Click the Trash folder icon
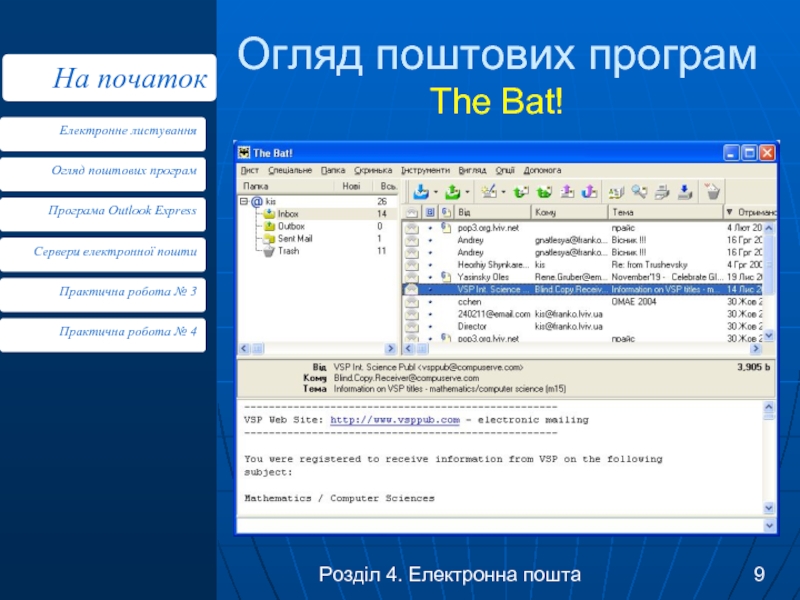 coord(269,251)
